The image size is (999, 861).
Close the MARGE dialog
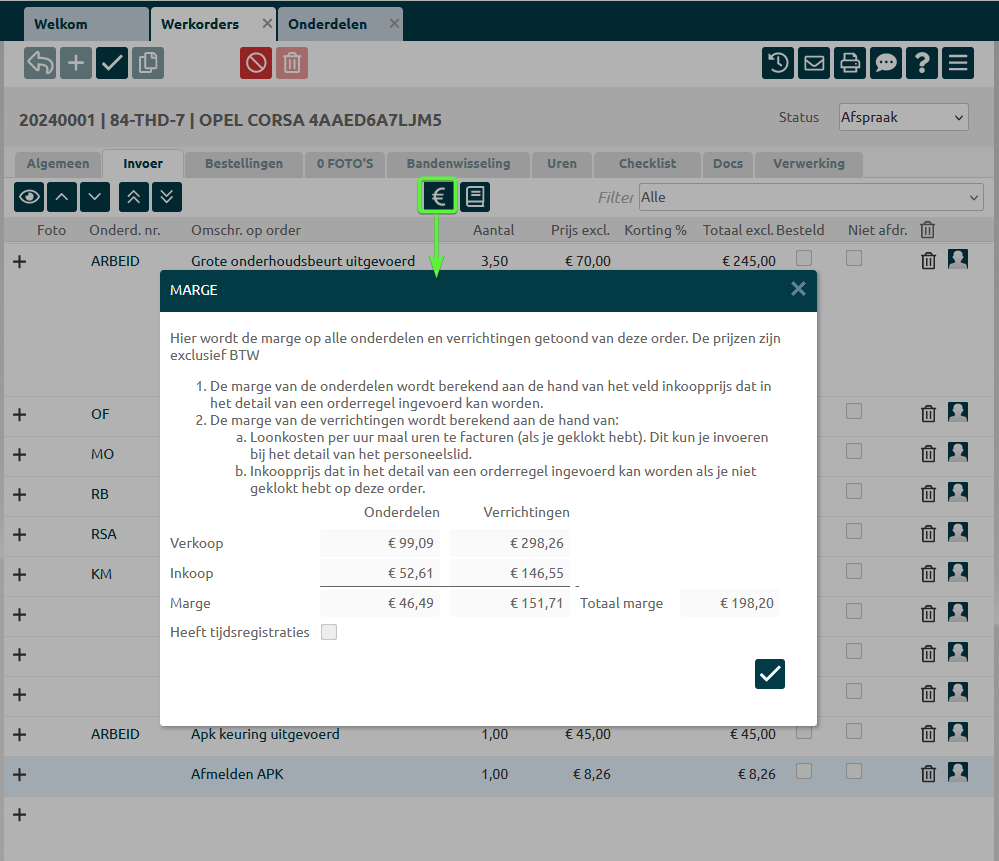[x=798, y=289]
